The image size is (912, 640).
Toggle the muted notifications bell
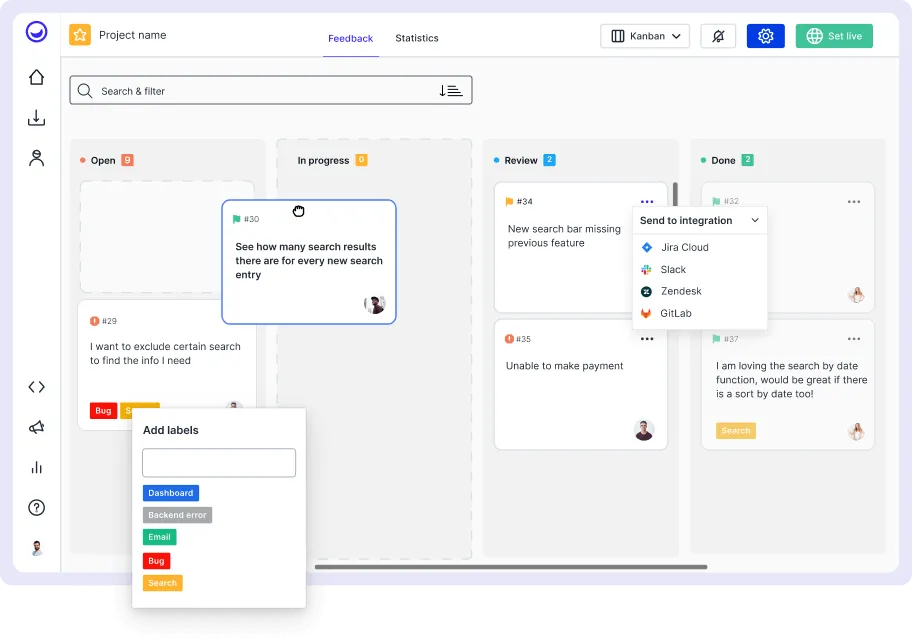(x=718, y=34)
